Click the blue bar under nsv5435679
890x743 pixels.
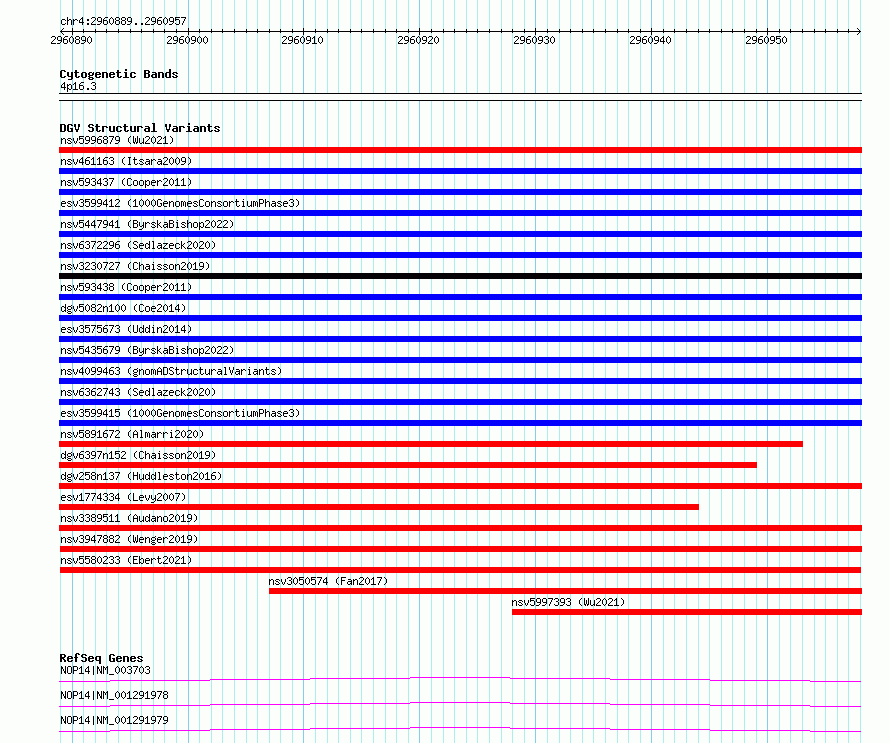pyautogui.click(x=460, y=360)
